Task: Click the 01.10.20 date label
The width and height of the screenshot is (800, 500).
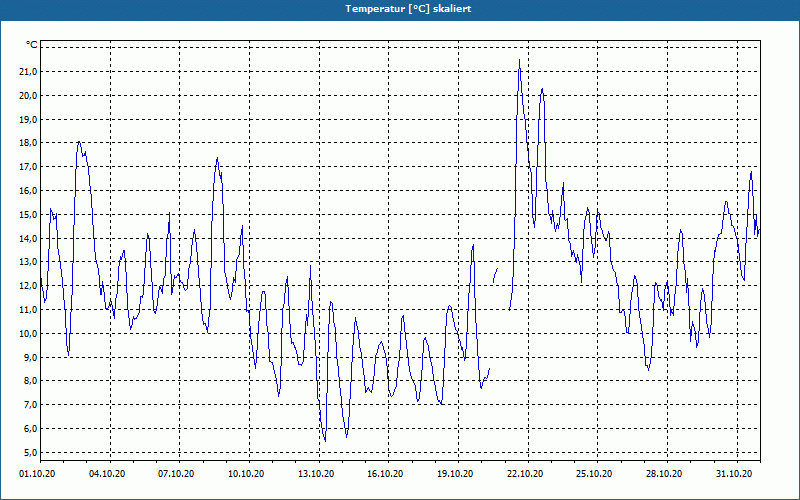Action: 37,474
